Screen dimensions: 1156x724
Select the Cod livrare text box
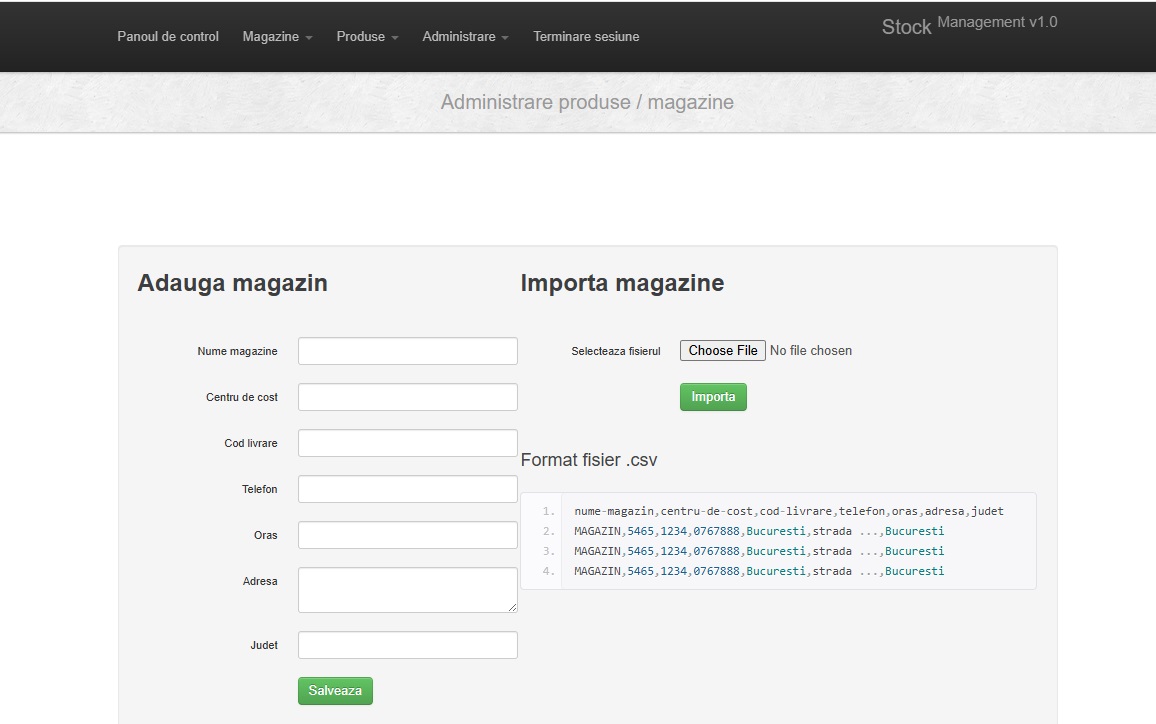tap(407, 443)
